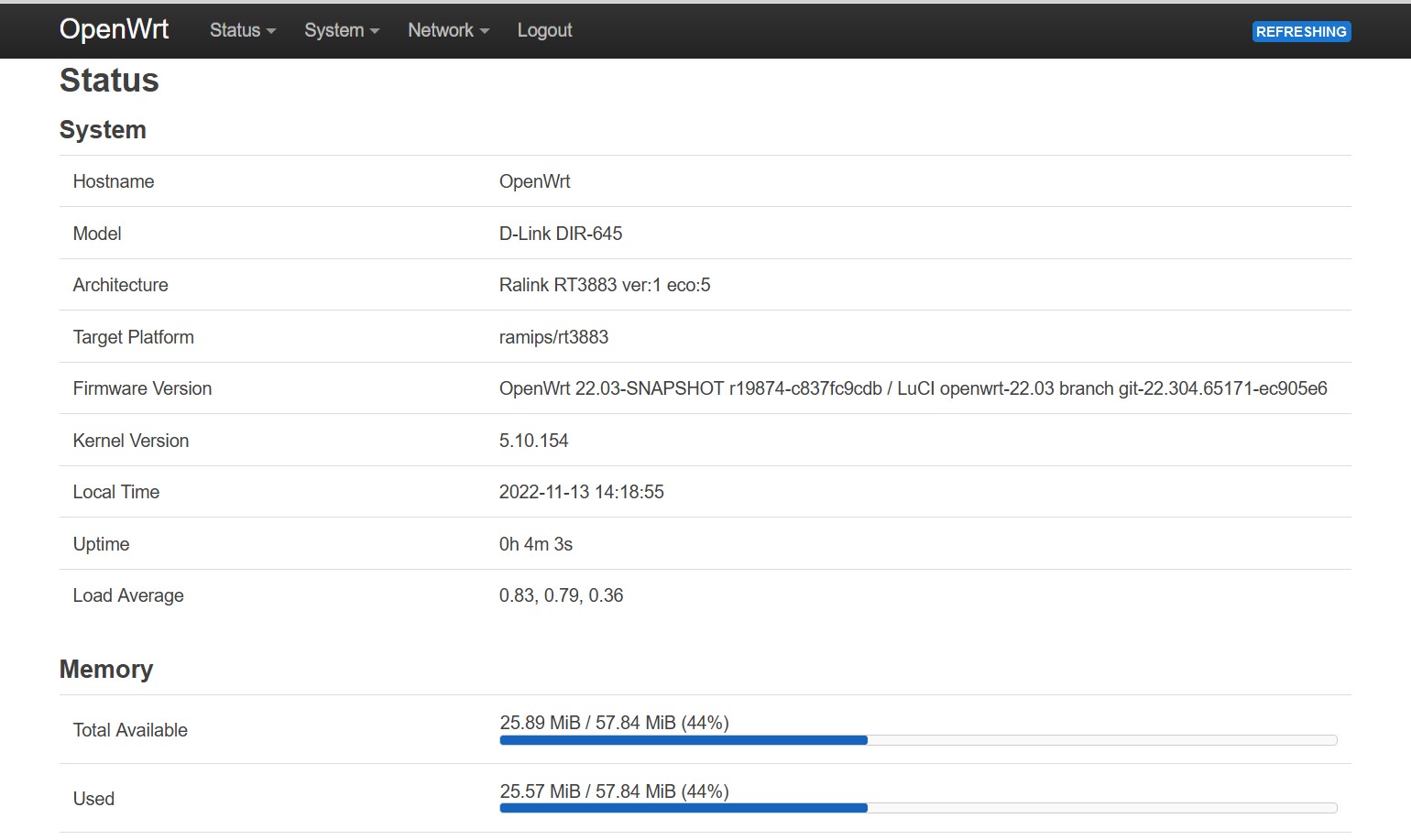
Task: Toggle the REFRESHING auto-refresh control
Action: click(1301, 31)
